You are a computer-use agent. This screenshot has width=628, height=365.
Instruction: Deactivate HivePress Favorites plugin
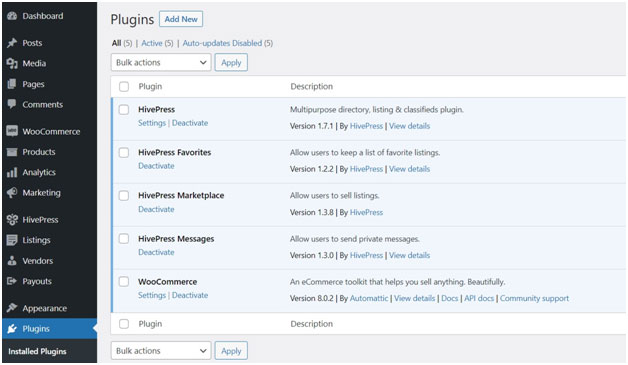point(156,166)
